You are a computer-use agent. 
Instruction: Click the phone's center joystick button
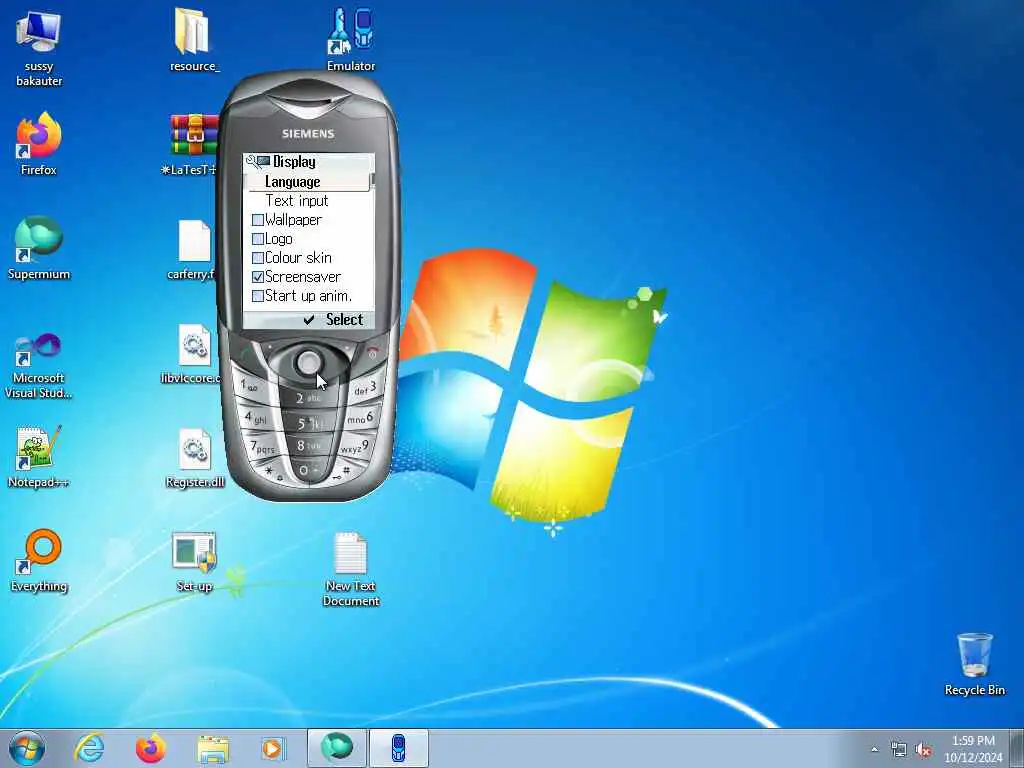coord(308,362)
